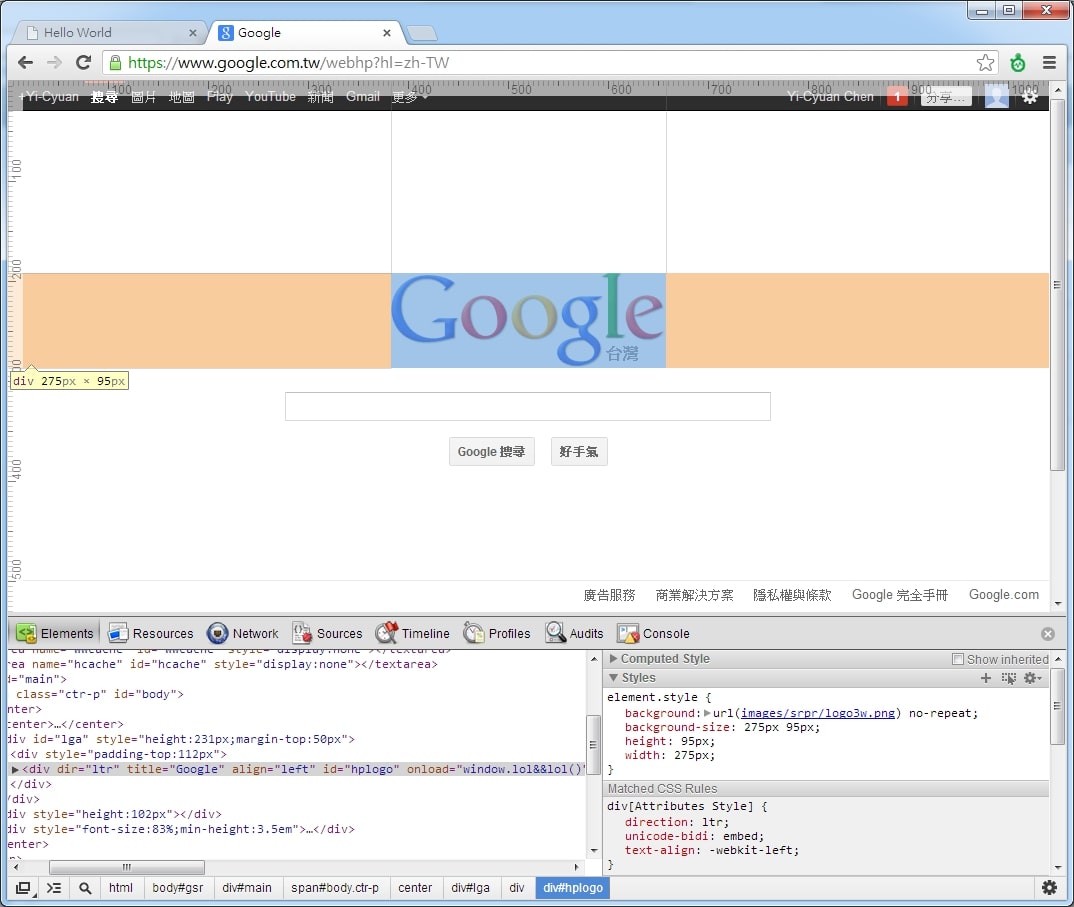Click the Google 搜尋 button
This screenshot has height=907, width=1074.
click(x=491, y=451)
